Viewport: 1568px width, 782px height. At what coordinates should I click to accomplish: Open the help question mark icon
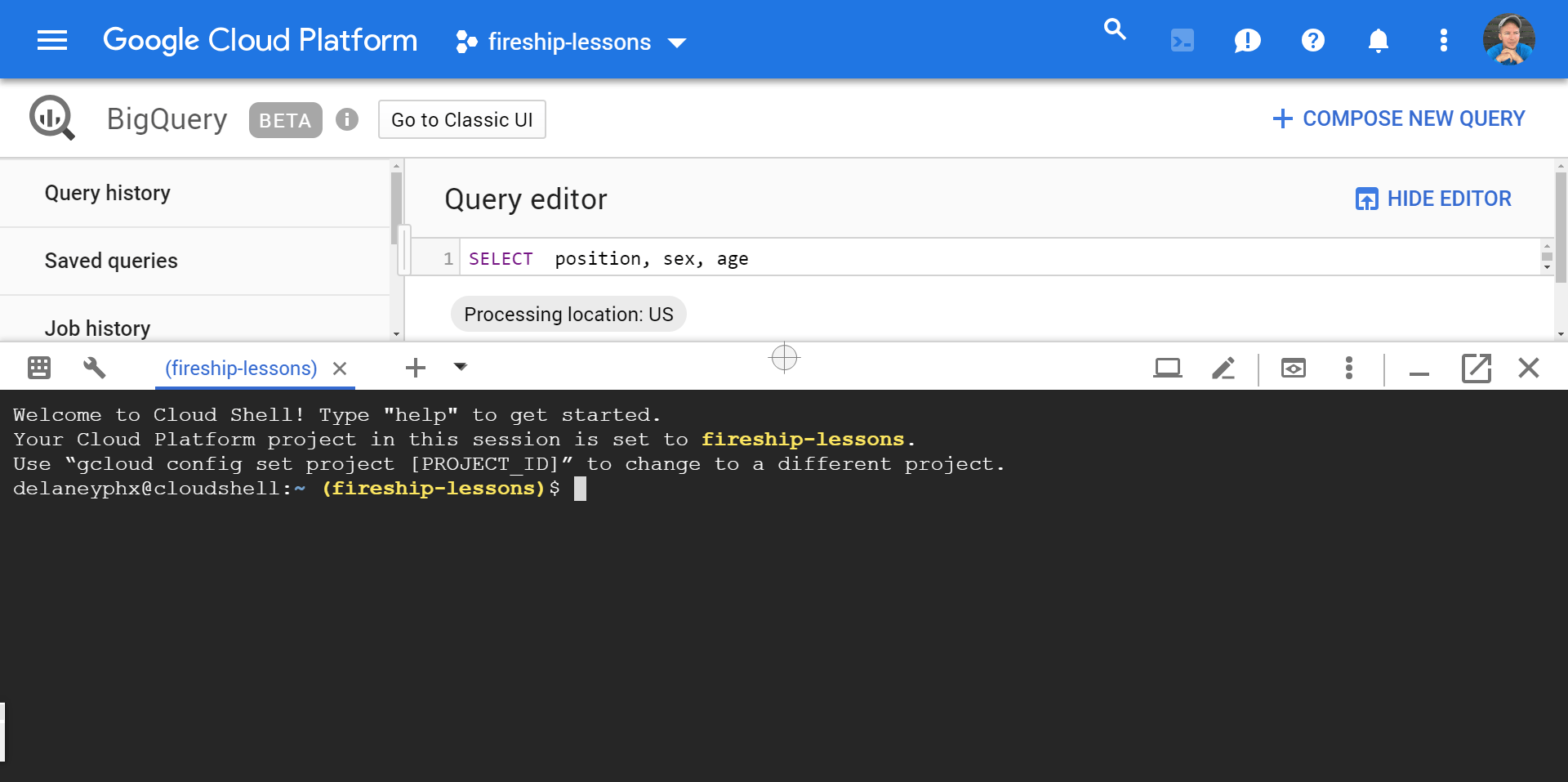pos(1312,40)
